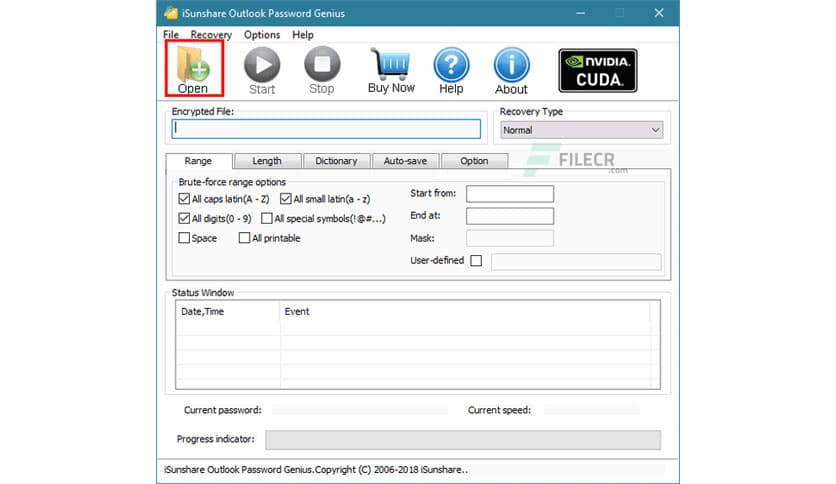Click the Progress indicator bar
The height and width of the screenshot is (484, 836).
pyautogui.click(x=463, y=440)
